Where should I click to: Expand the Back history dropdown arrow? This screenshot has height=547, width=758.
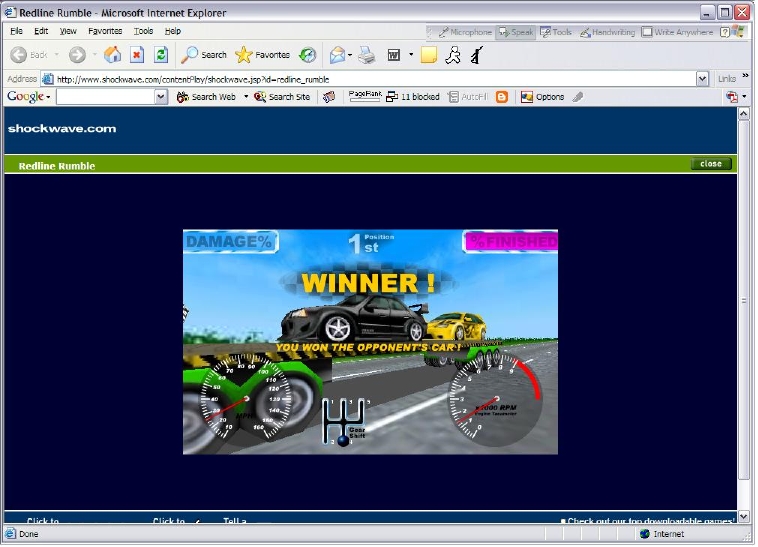click(x=57, y=55)
